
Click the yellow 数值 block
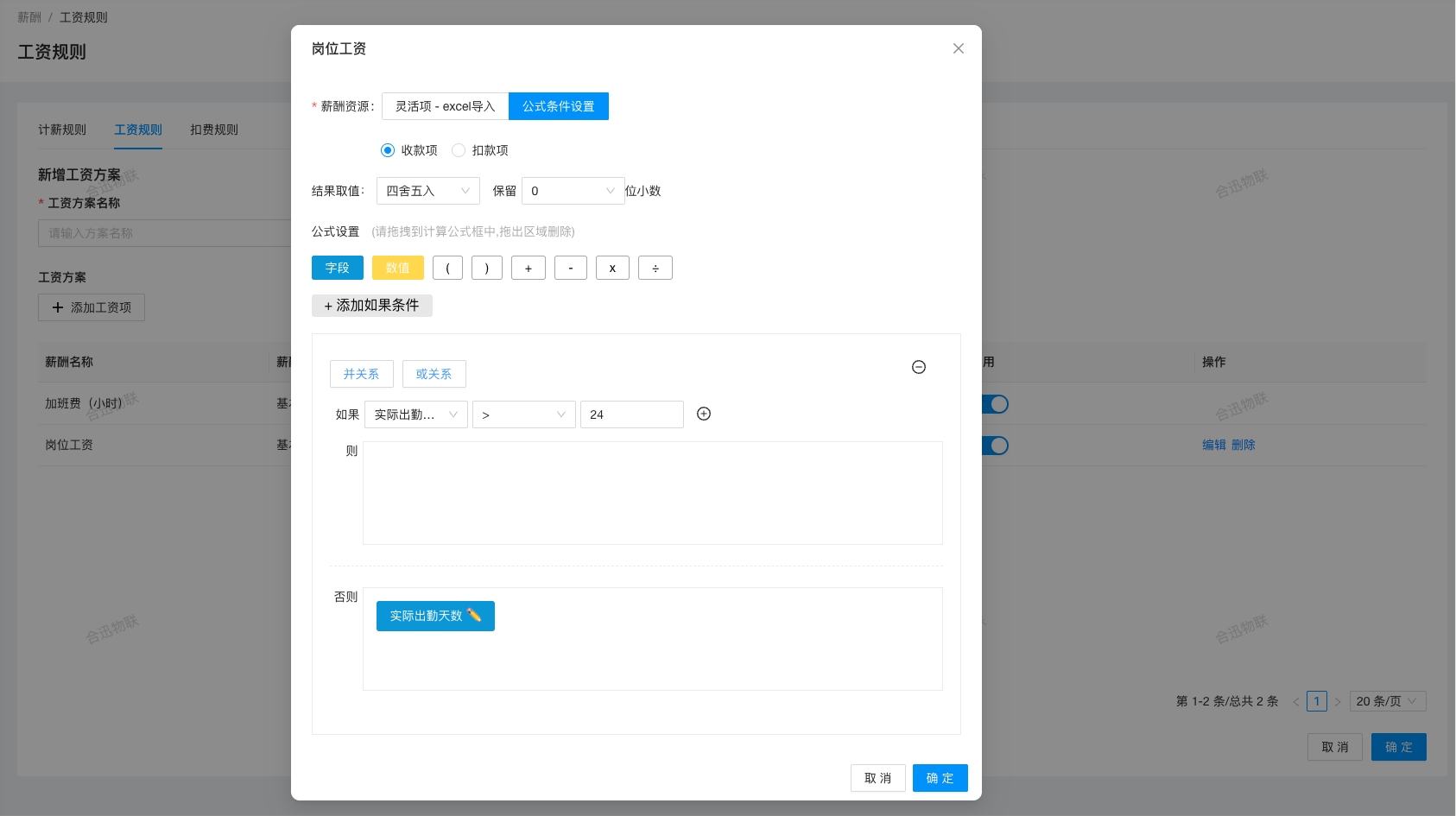[397, 268]
